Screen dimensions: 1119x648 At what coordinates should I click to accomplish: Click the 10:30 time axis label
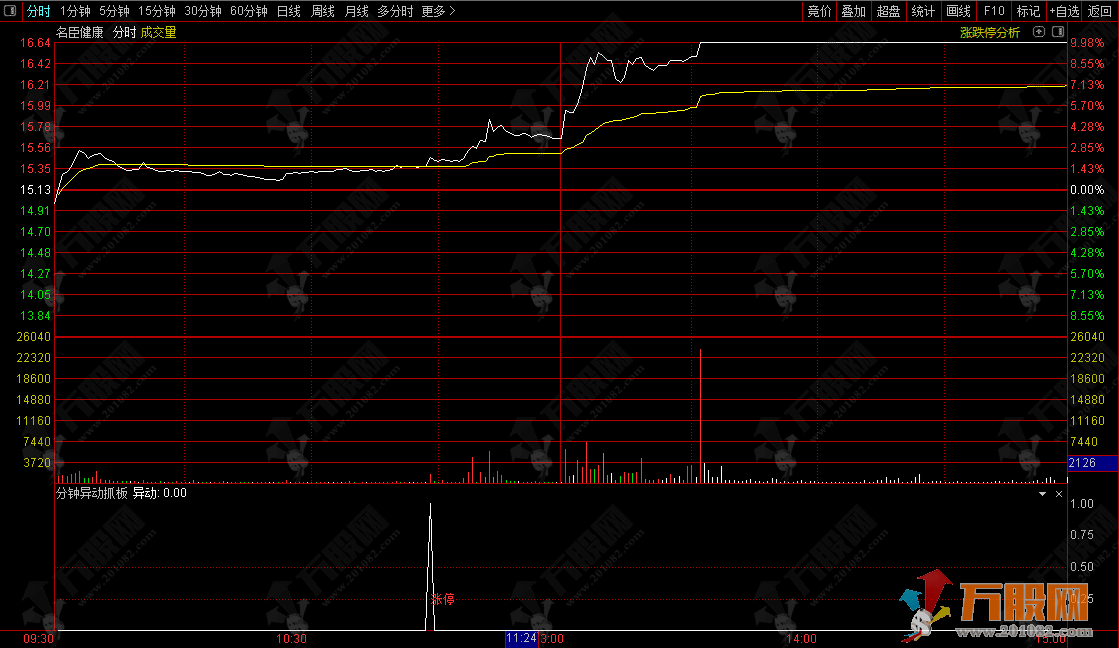tap(291, 639)
